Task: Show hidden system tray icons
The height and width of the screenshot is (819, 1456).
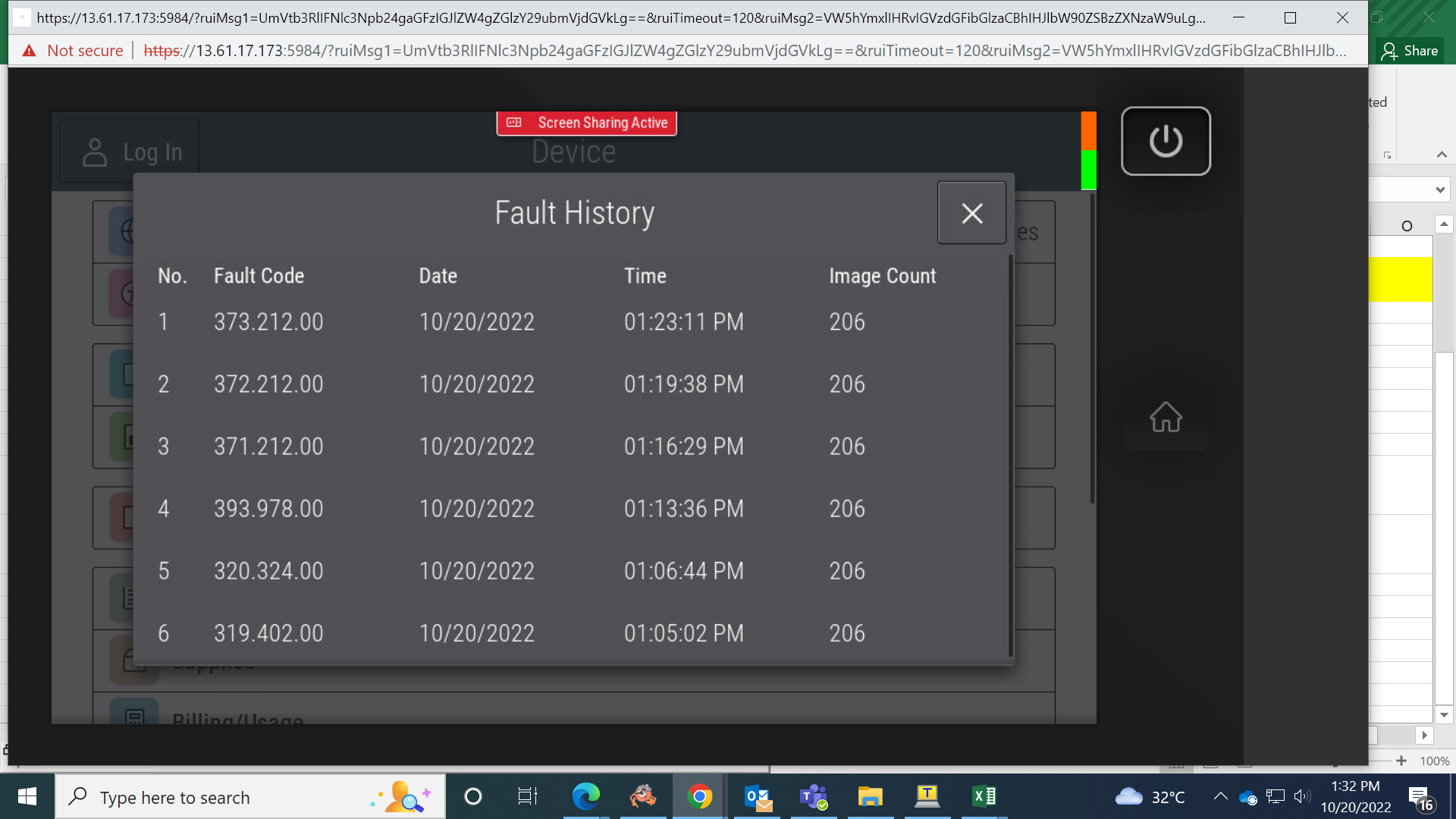Action: (x=1220, y=796)
